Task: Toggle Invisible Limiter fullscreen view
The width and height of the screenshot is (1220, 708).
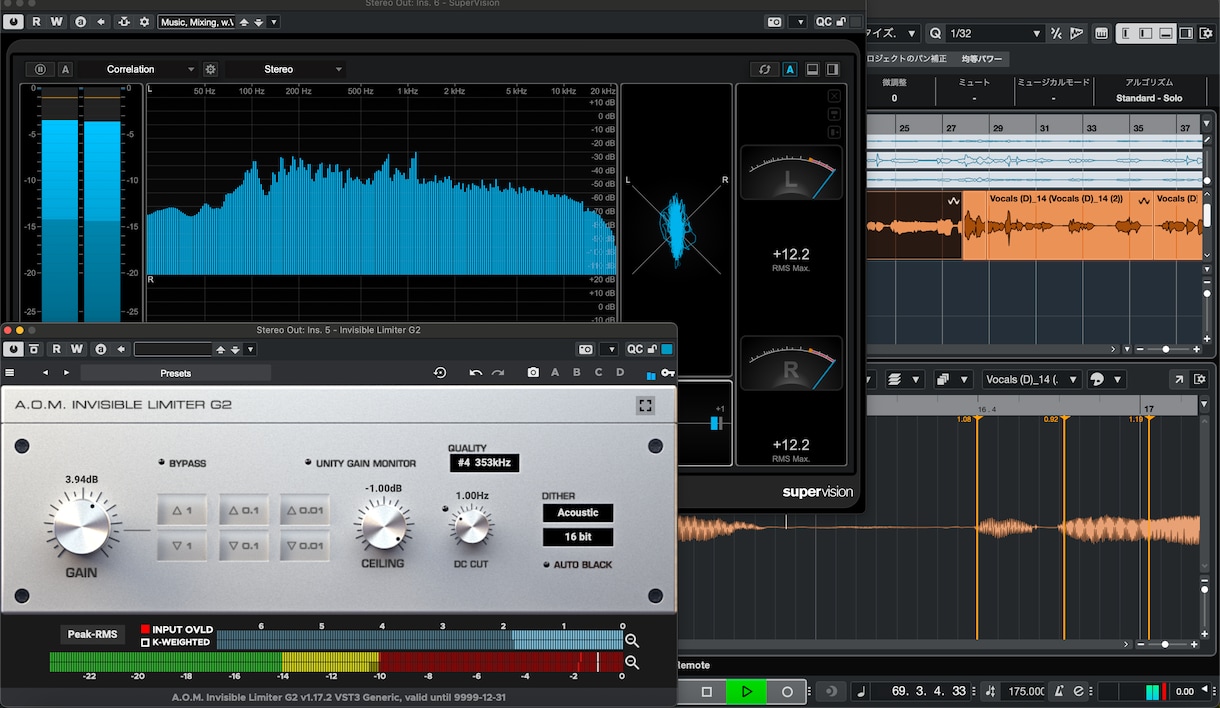Action: pos(645,405)
